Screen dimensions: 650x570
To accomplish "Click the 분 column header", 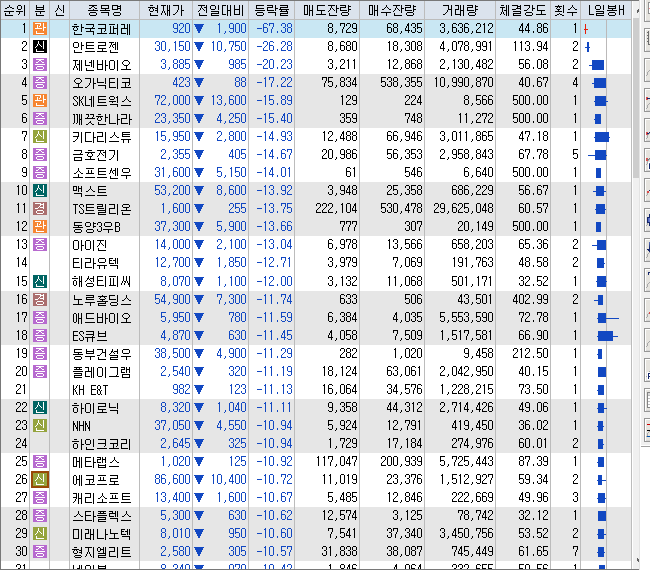I will (40, 10).
